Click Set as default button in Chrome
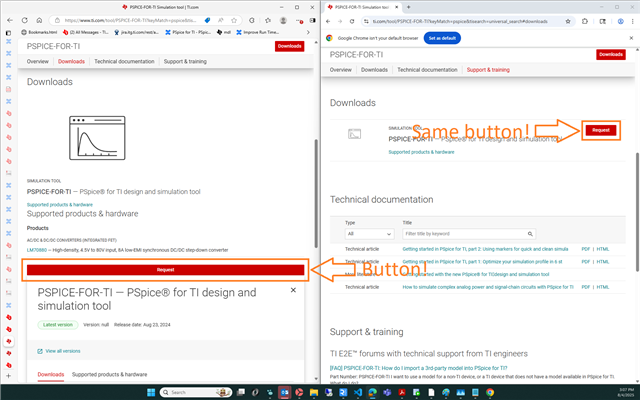The height and width of the screenshot is (400, 640). (442, 38)
